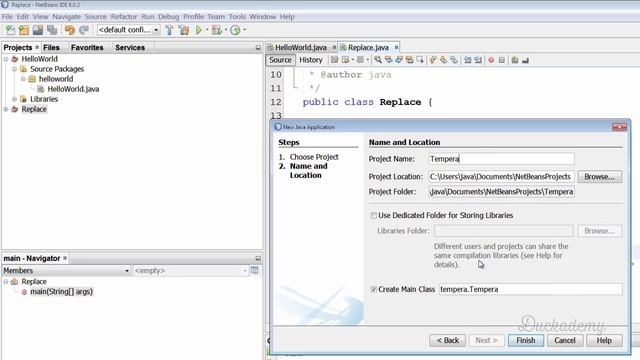Image resolution: width=640 pixels, height=360 pixels.
Task: Click the New Project toolbar icon
Action: [x=24, y=30]
